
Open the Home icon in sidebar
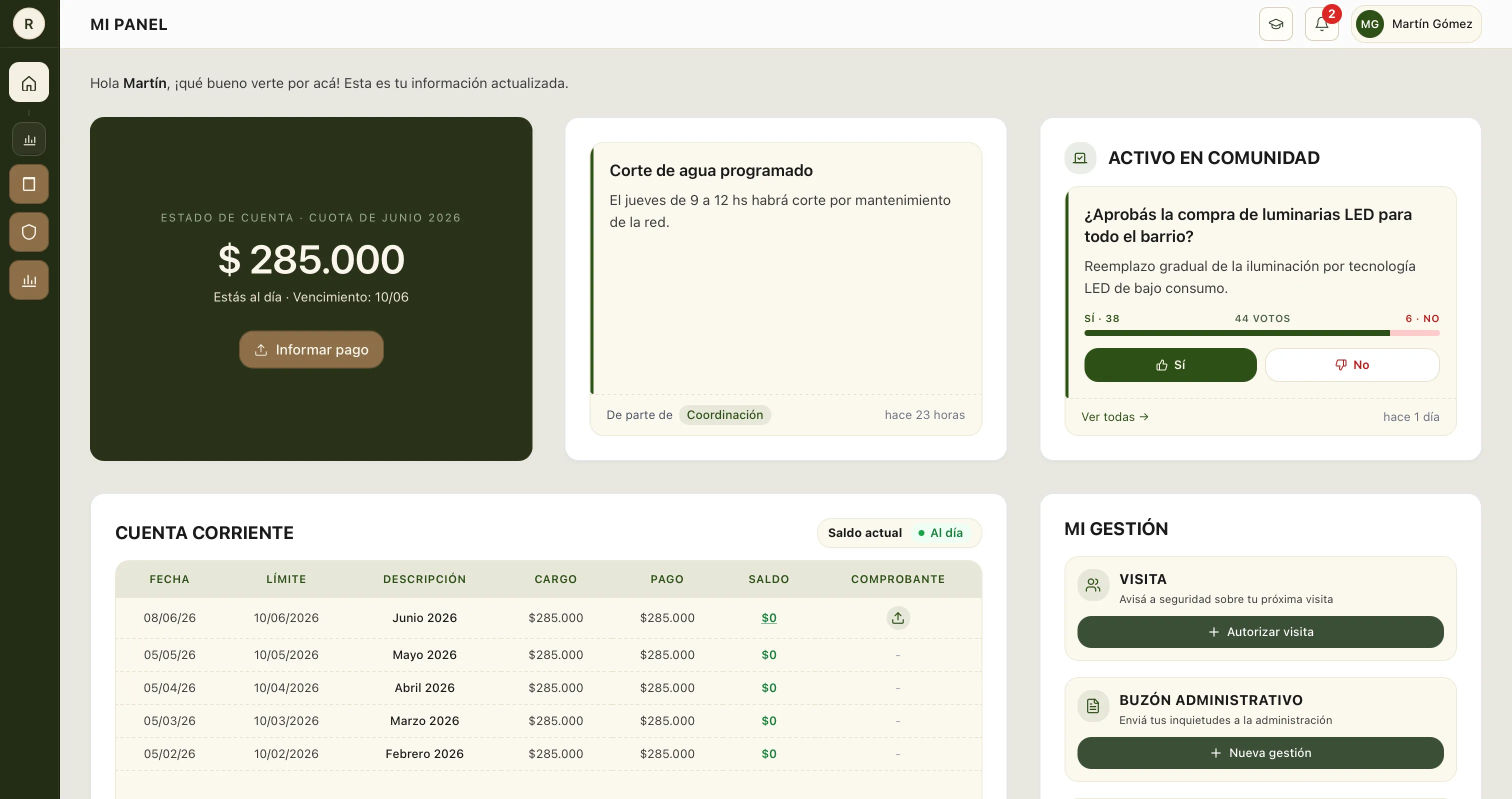(29, 83)
